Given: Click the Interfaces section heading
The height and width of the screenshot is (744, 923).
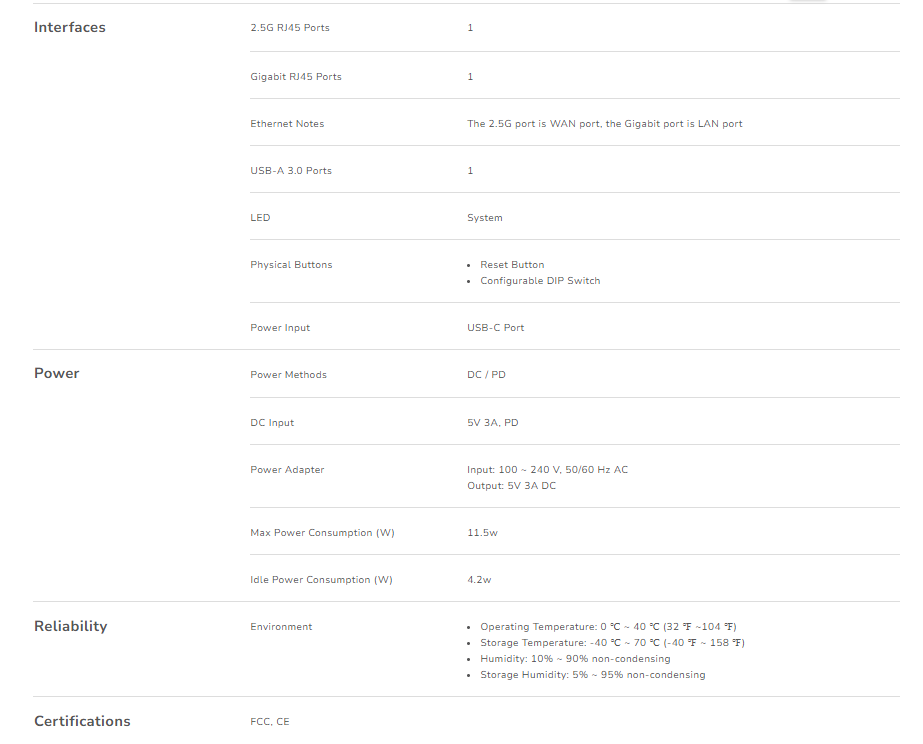Looking at the screenshot, I should coord(69,27).
